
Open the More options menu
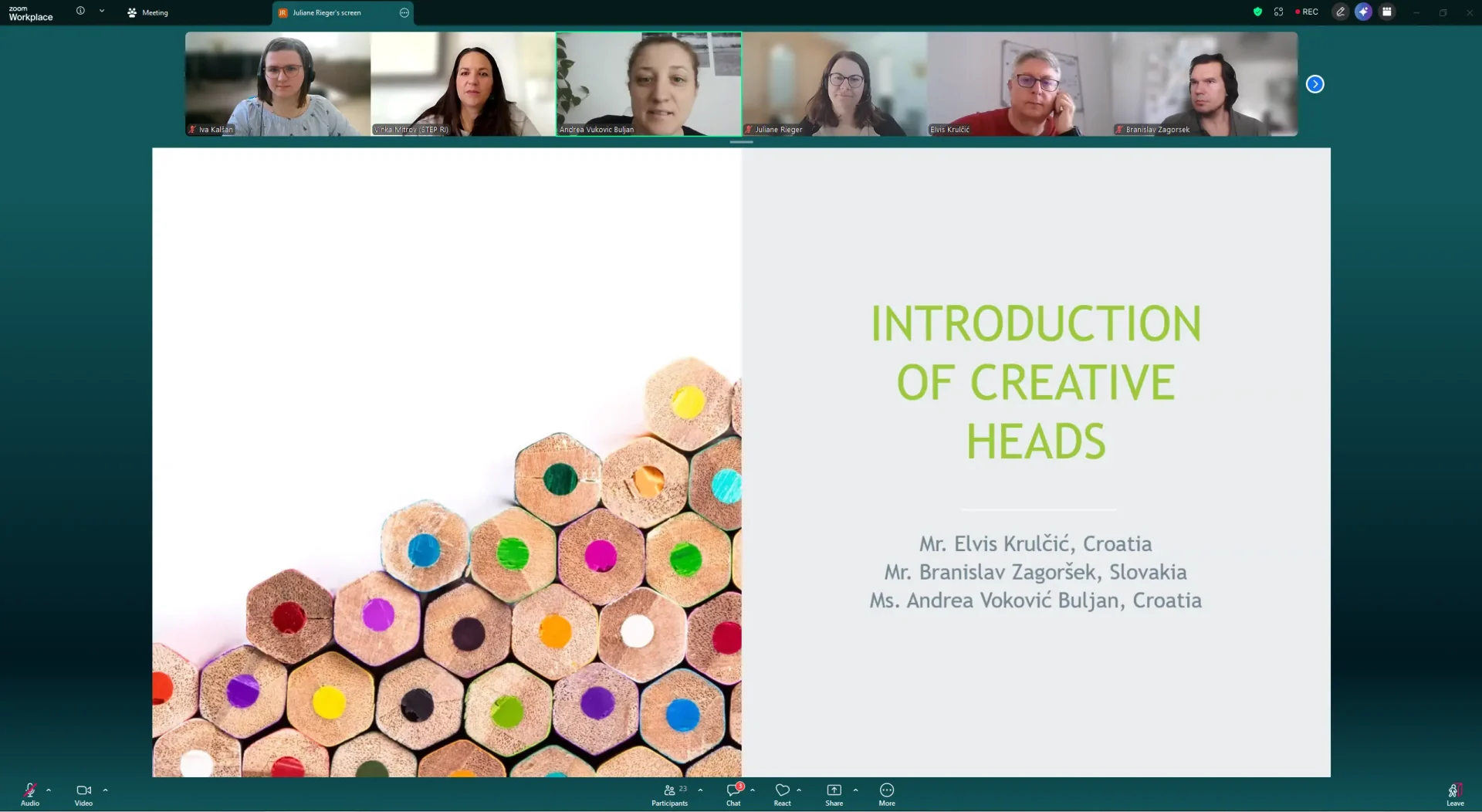click(x=887, y=793)
